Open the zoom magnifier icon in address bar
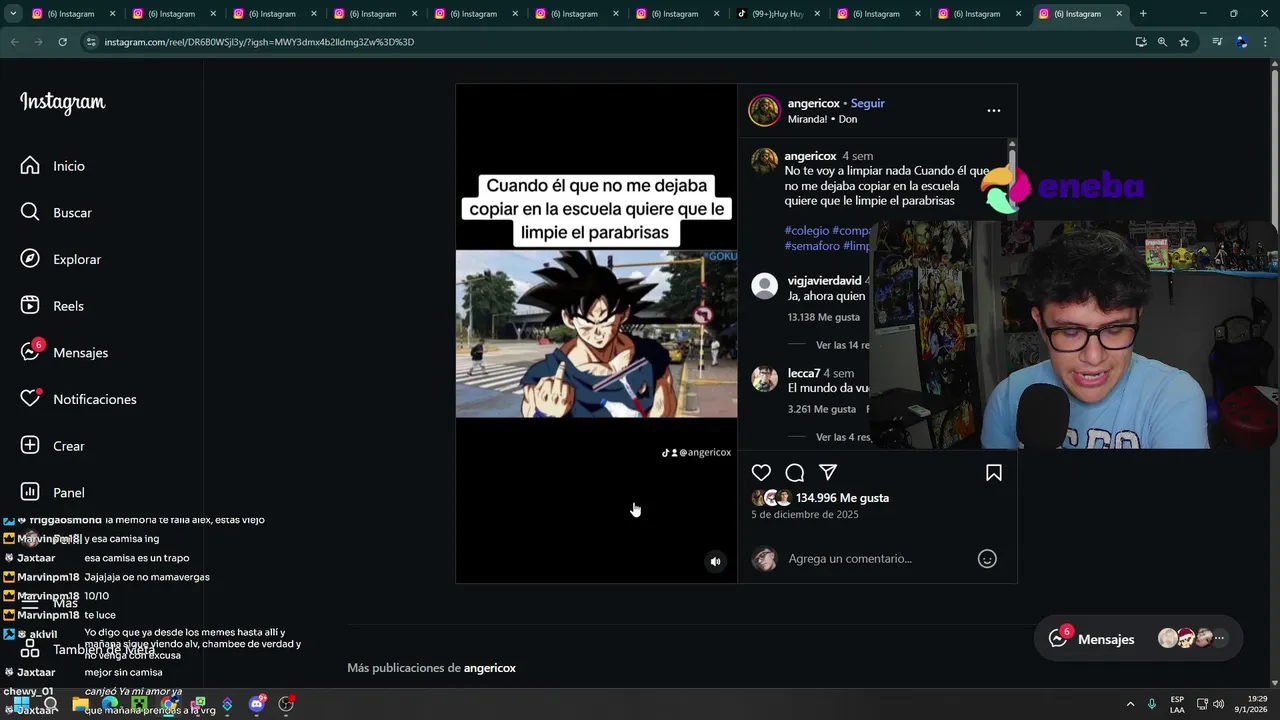 pyautogui.click(x=1162, y=42)
